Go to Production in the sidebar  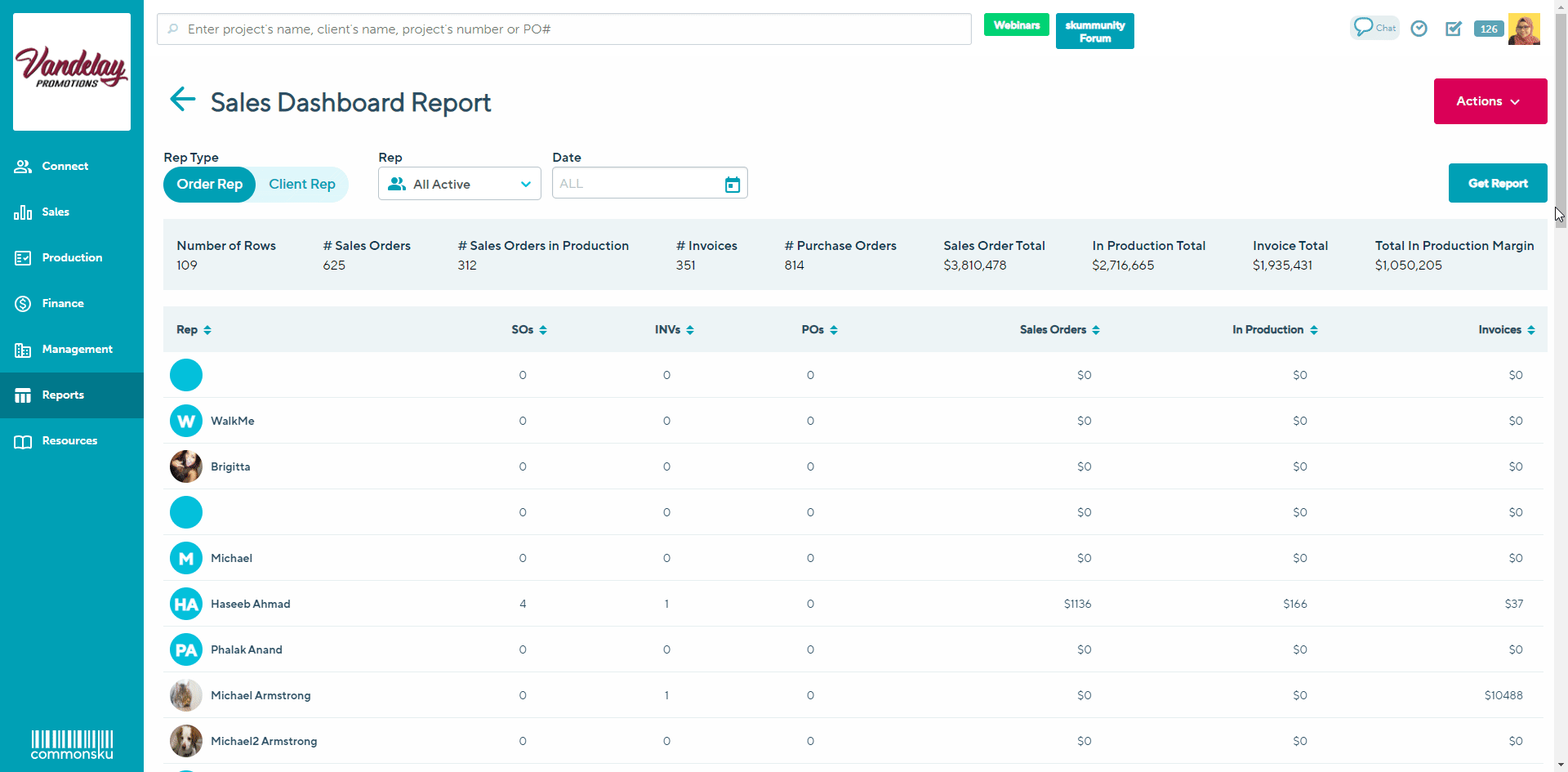pos(72,258)
